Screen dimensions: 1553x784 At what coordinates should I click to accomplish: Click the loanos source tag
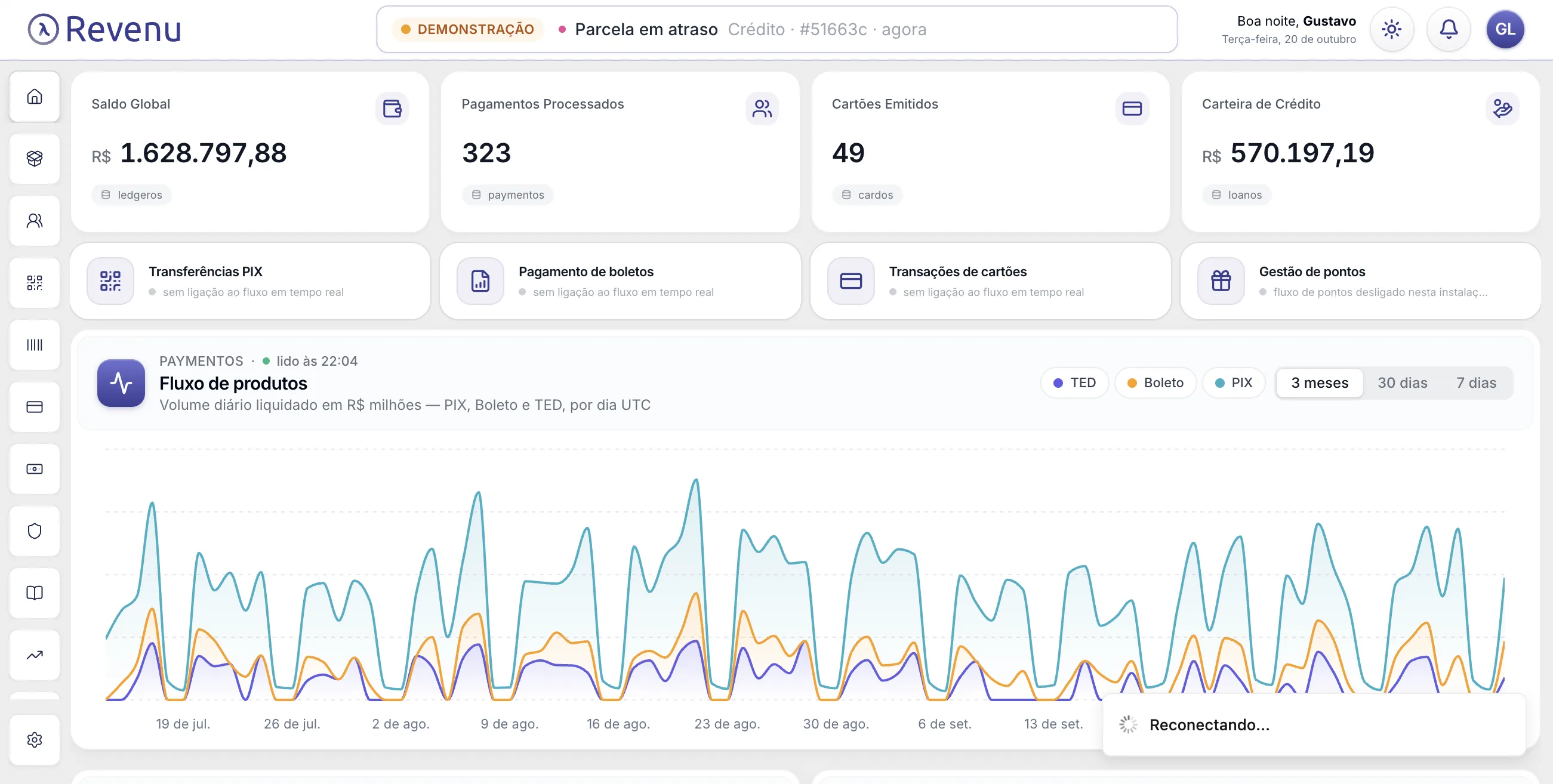coord(1237,195)
